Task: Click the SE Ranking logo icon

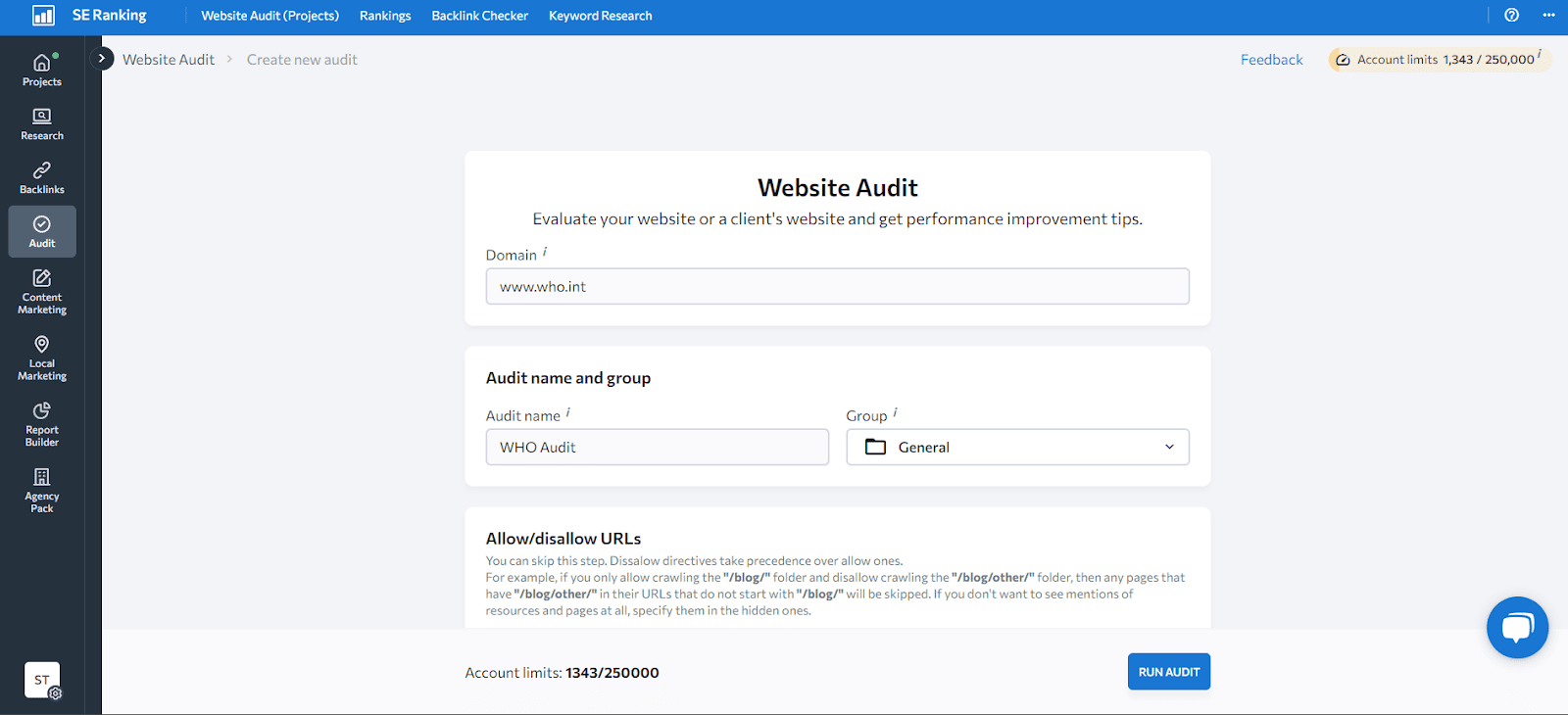Action: coord(43,16)
